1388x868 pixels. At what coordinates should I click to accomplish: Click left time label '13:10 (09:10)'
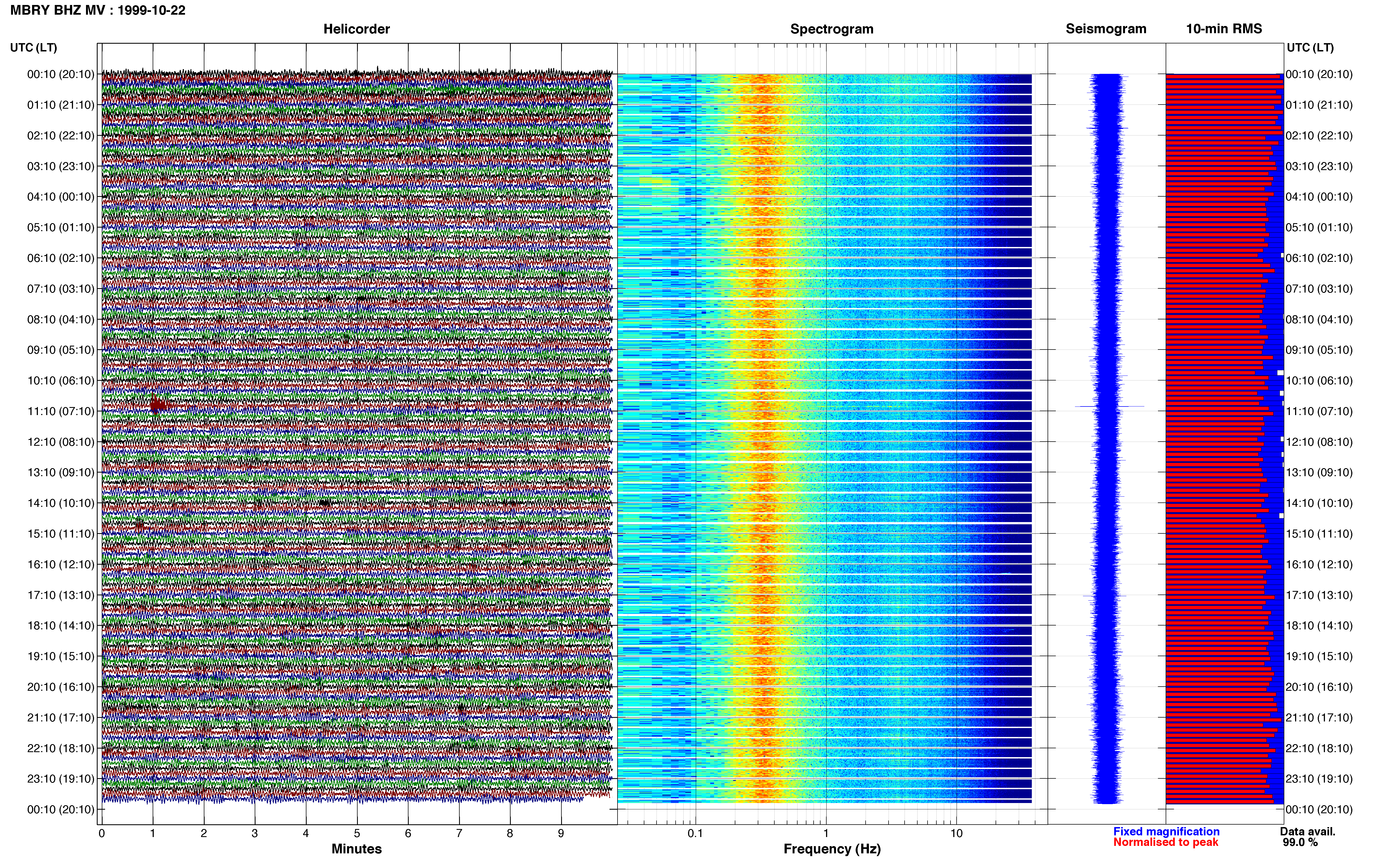tap(61, 473)
